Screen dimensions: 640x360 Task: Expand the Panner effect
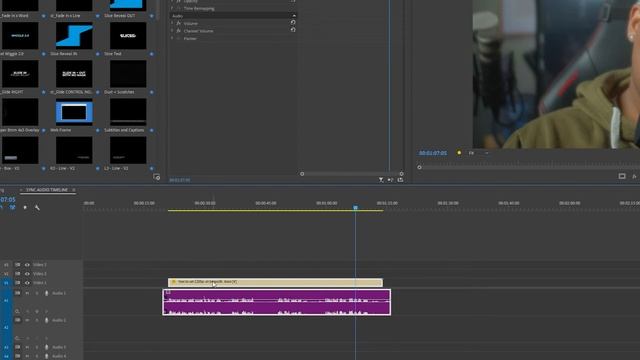[172, 38]
